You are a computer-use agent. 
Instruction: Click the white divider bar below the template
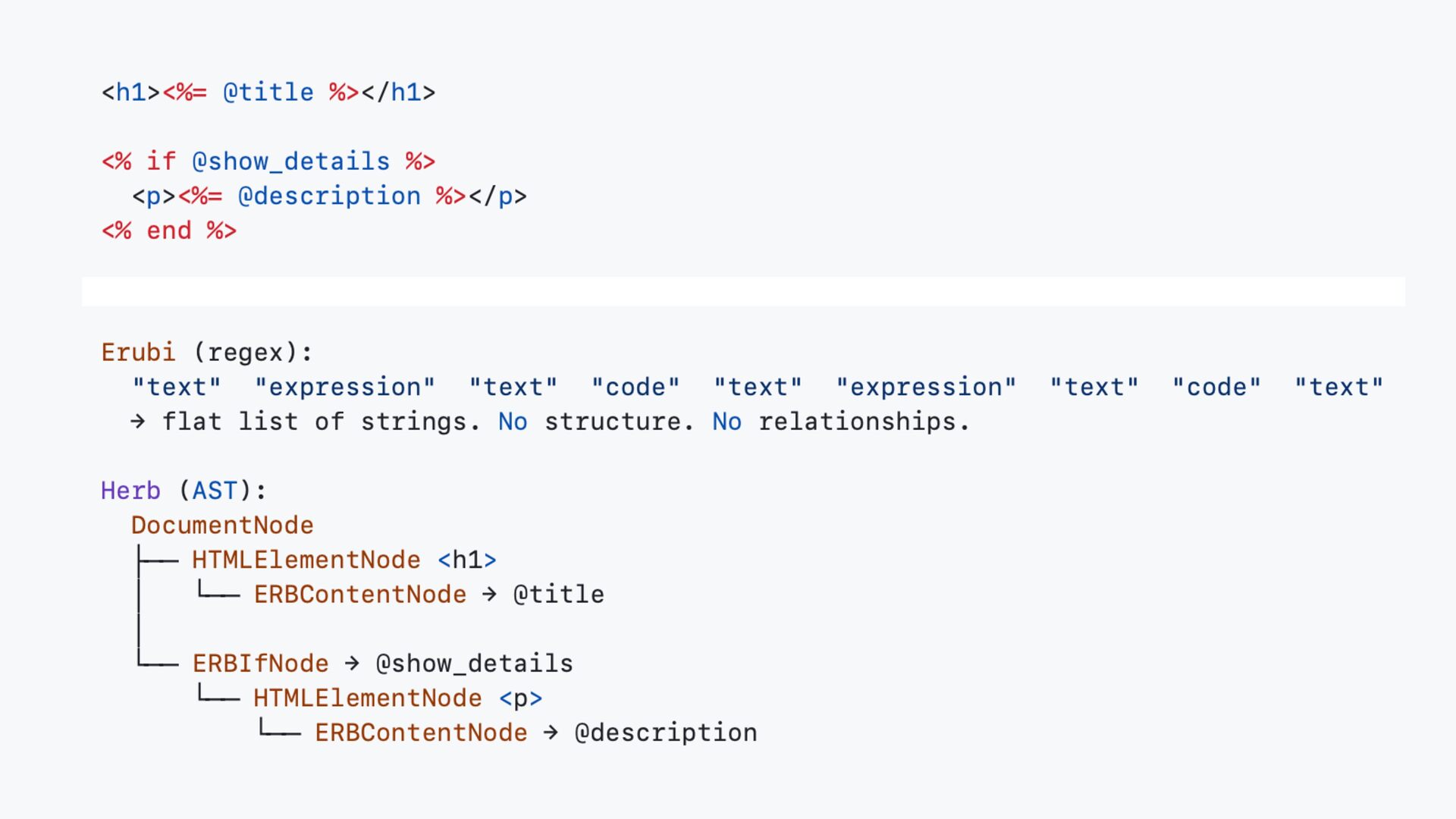(x=743, y=291)
